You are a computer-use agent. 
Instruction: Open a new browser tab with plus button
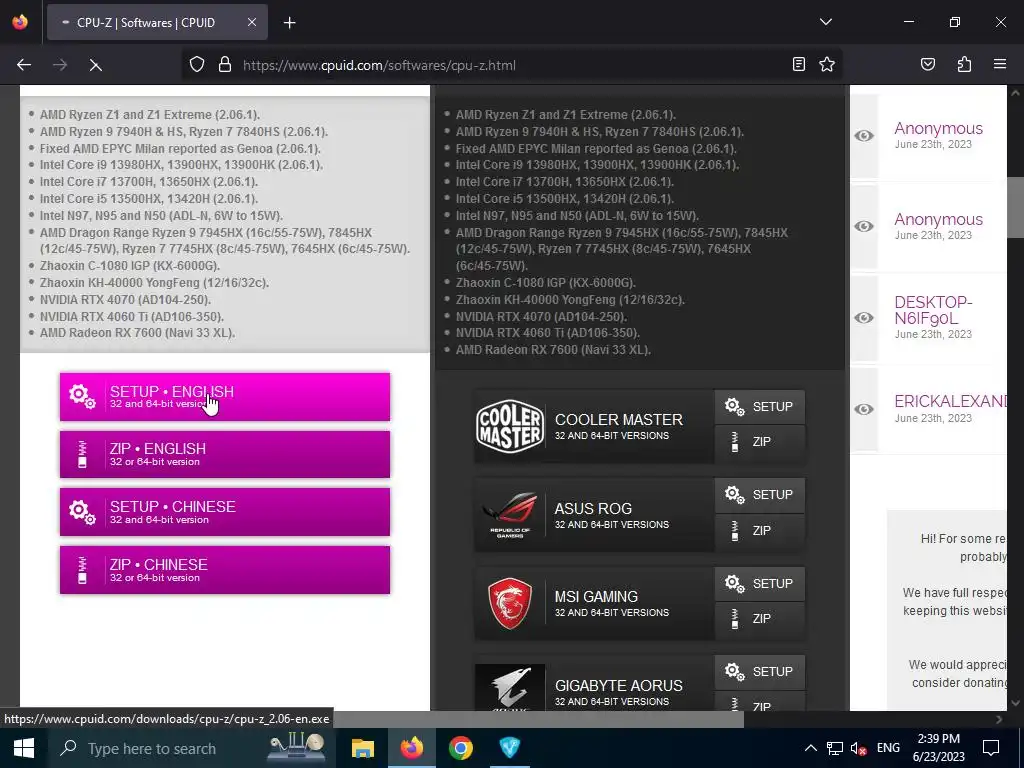[x=289, y=23]
